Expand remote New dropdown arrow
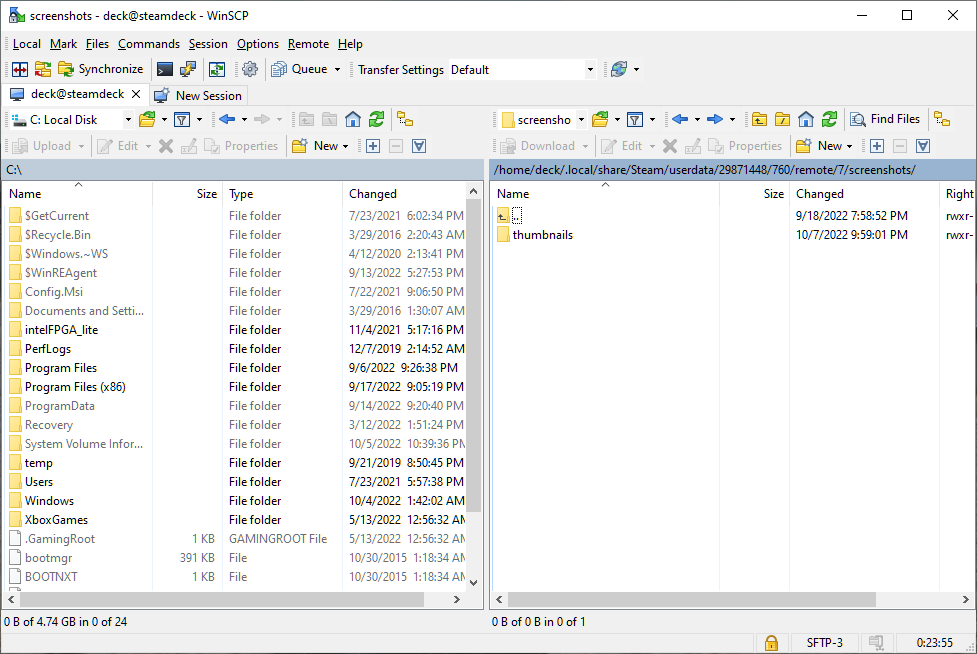This screenshot has width=977, height=654. (x=850, y=146)
